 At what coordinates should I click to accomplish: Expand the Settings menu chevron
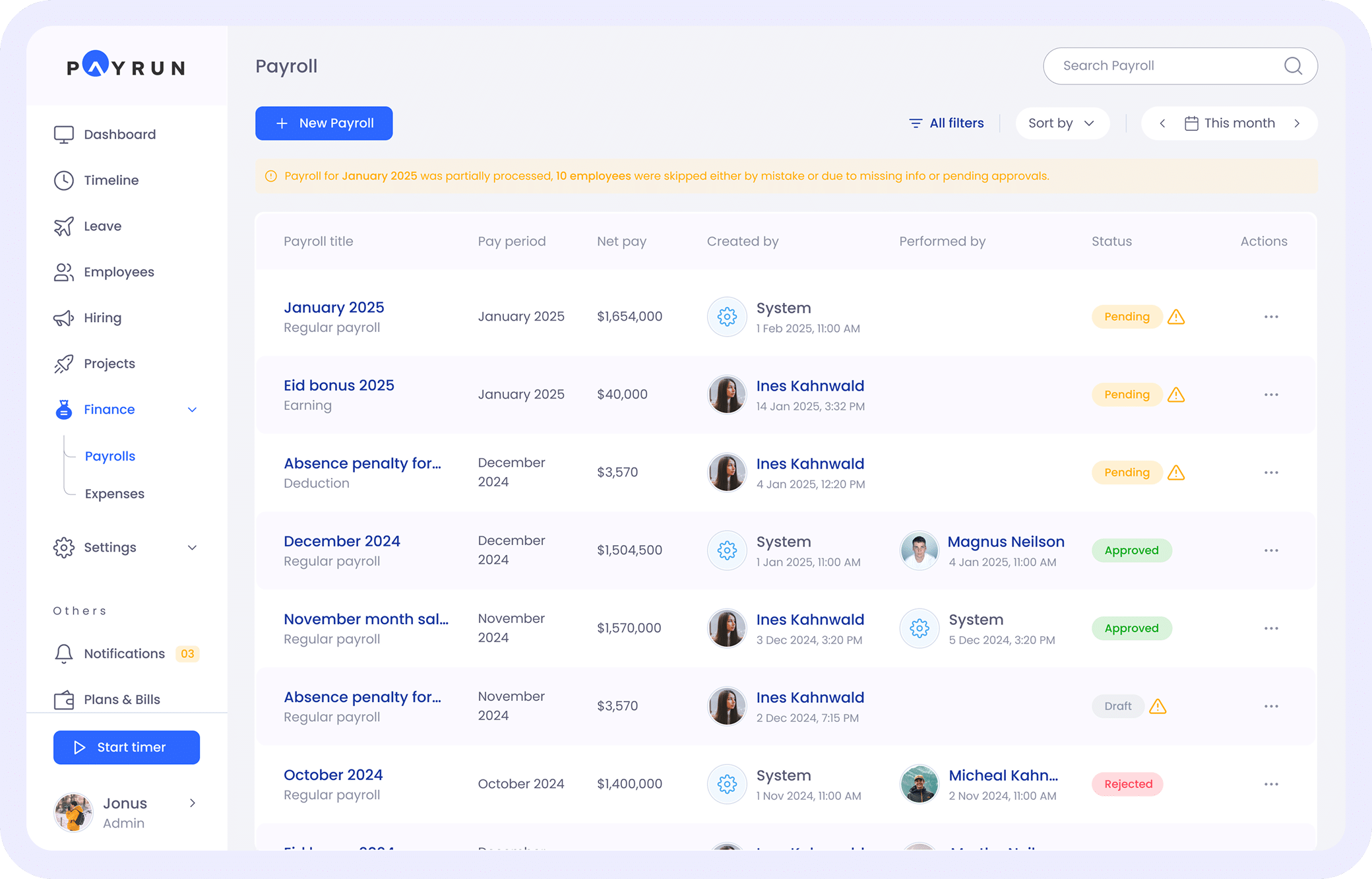[192, 548]
